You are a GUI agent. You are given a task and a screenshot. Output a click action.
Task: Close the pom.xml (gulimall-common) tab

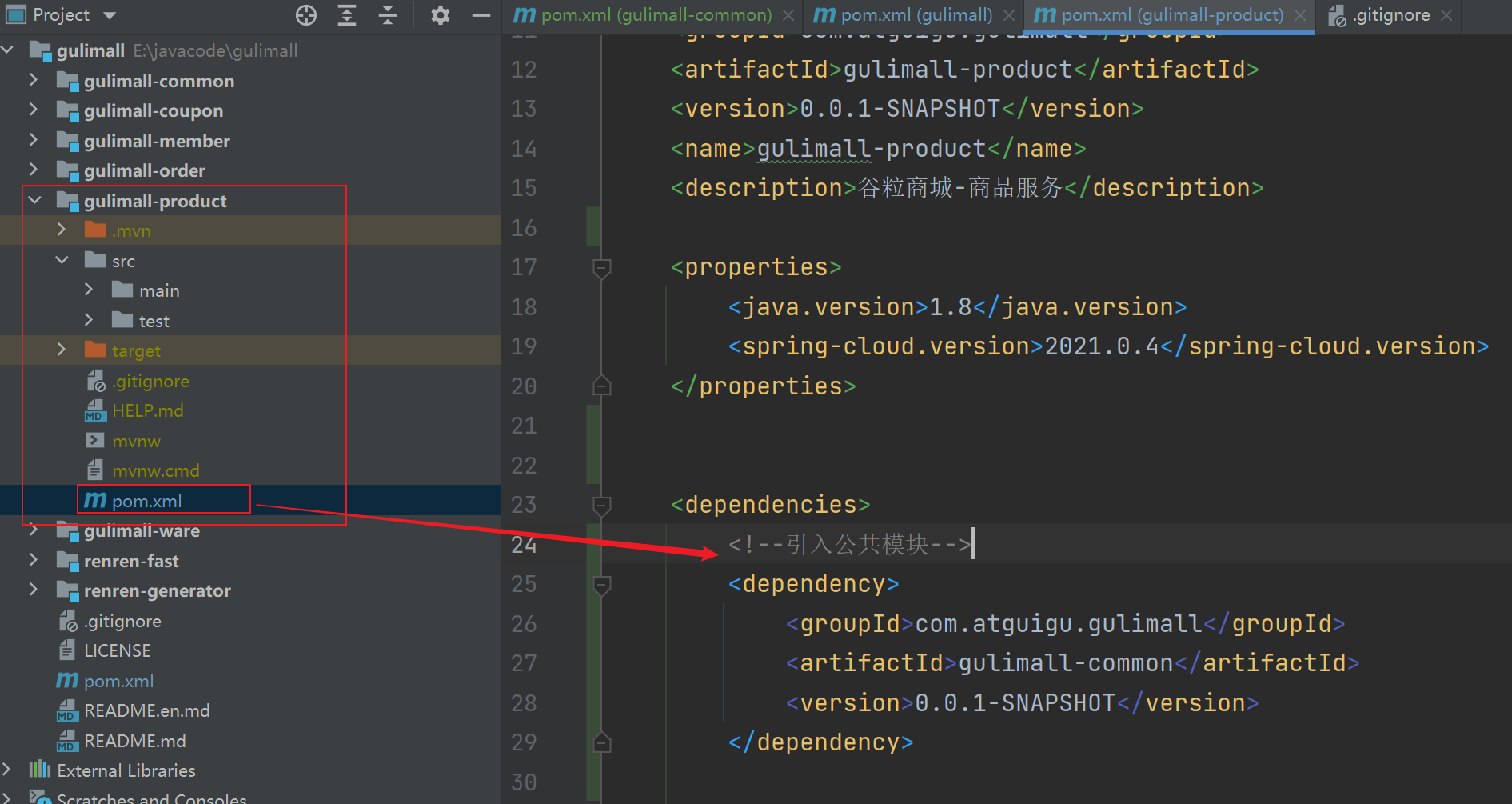(x=788, y=15)
